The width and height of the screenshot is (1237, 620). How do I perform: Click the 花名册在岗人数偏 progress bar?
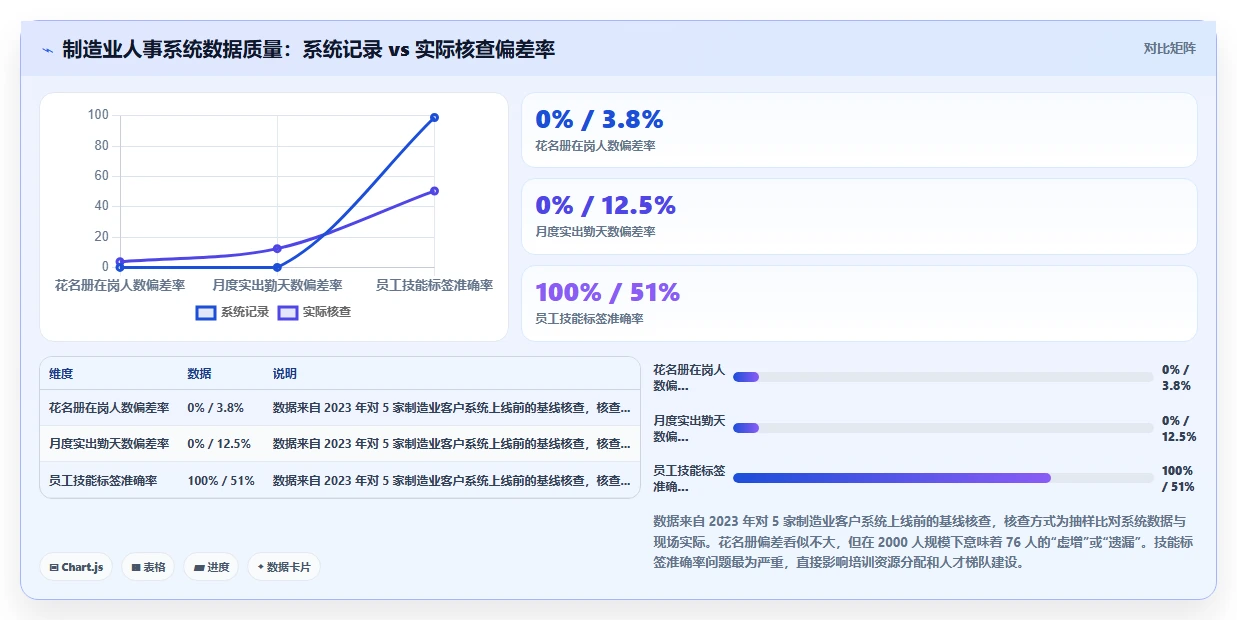click(x=943, y=377)
